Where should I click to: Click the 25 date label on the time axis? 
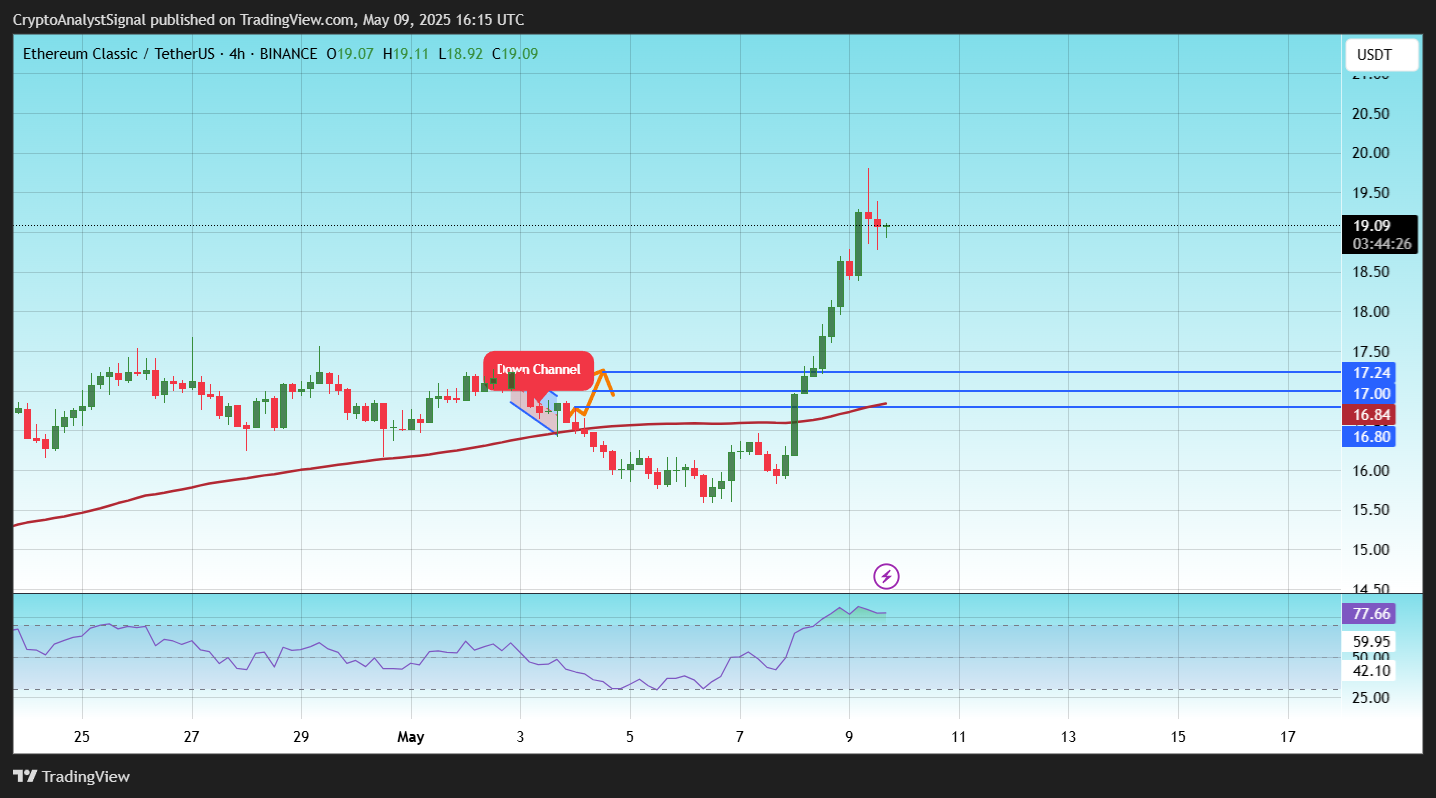[x=82, y=738]
